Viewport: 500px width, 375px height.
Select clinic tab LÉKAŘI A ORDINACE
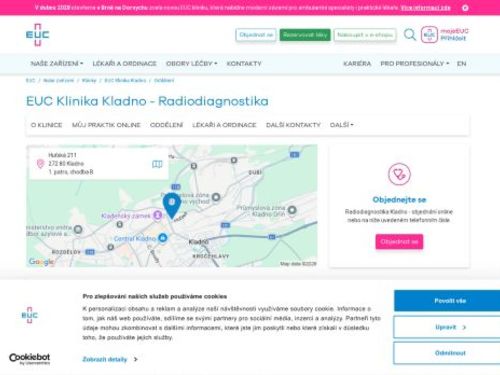(x=224, y=125)
